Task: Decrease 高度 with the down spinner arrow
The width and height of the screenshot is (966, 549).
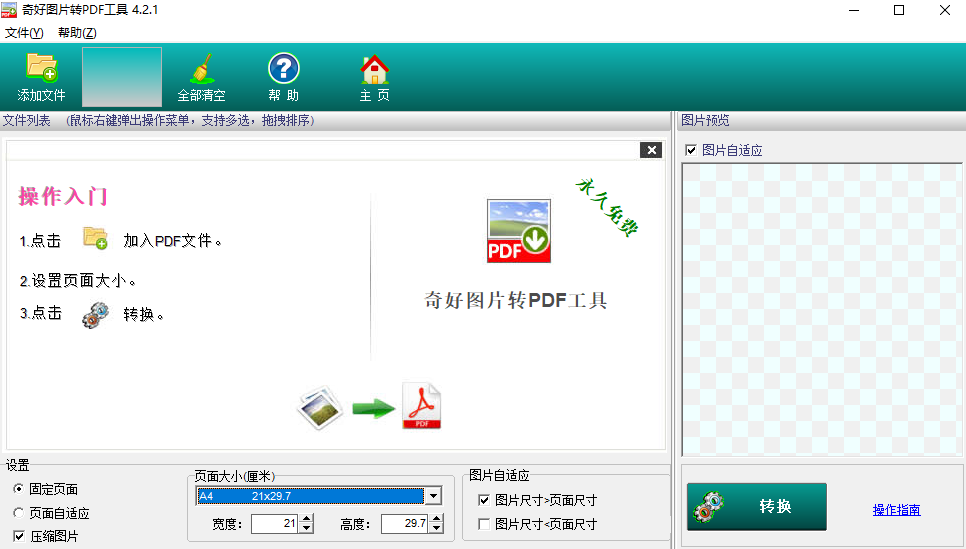Action: (x=436, y=529)
